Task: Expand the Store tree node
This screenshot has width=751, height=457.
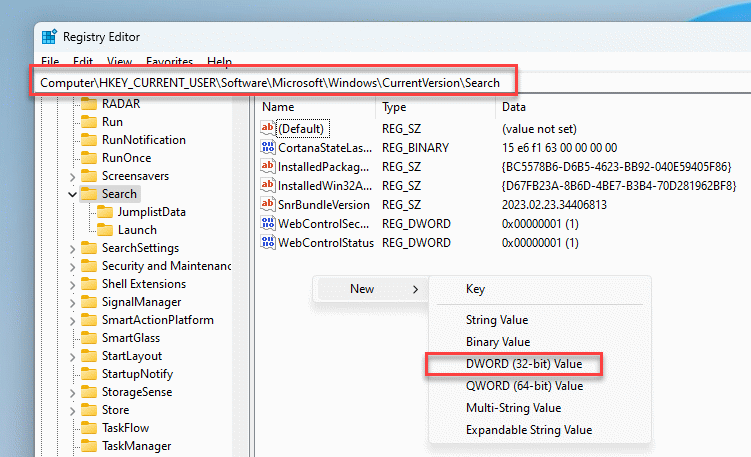Action: click(72, 411)
